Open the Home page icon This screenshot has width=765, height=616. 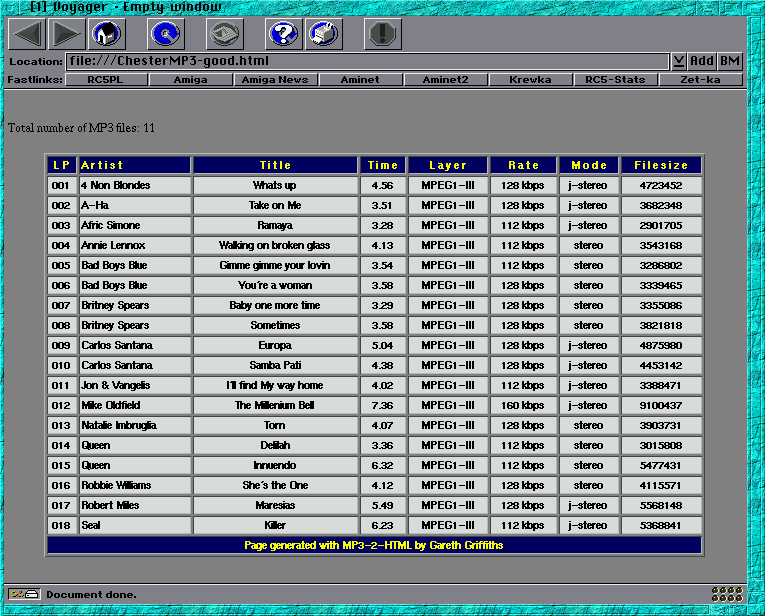tap(107, 34)
